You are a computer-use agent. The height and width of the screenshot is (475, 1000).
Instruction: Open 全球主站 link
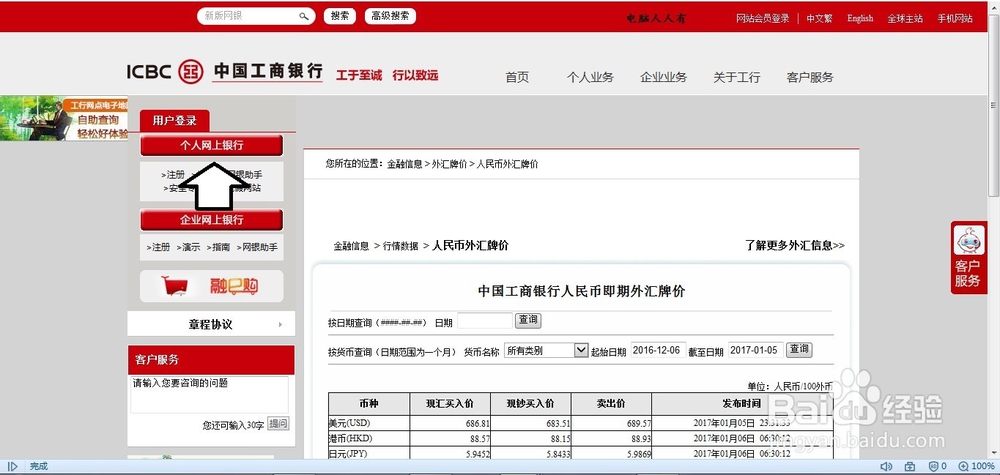coord(905,18)
